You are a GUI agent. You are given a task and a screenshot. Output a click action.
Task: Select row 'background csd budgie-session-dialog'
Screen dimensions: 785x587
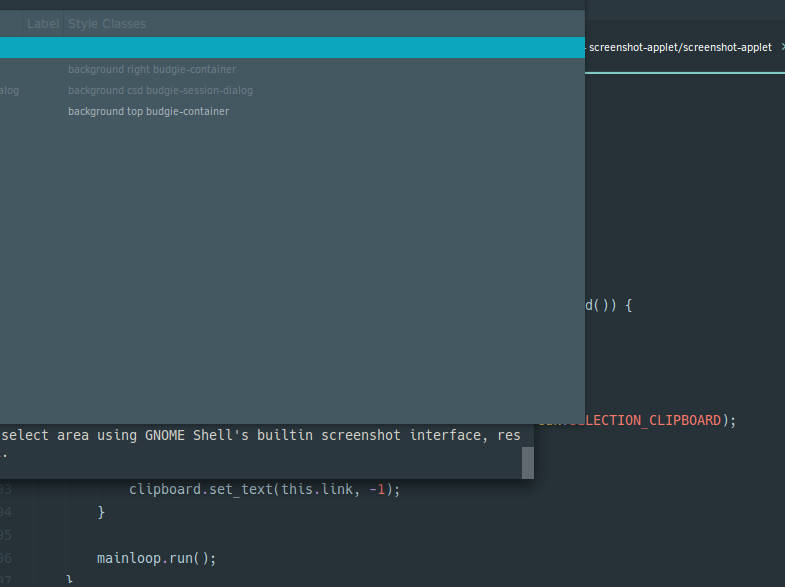click(x=292, y=90)
